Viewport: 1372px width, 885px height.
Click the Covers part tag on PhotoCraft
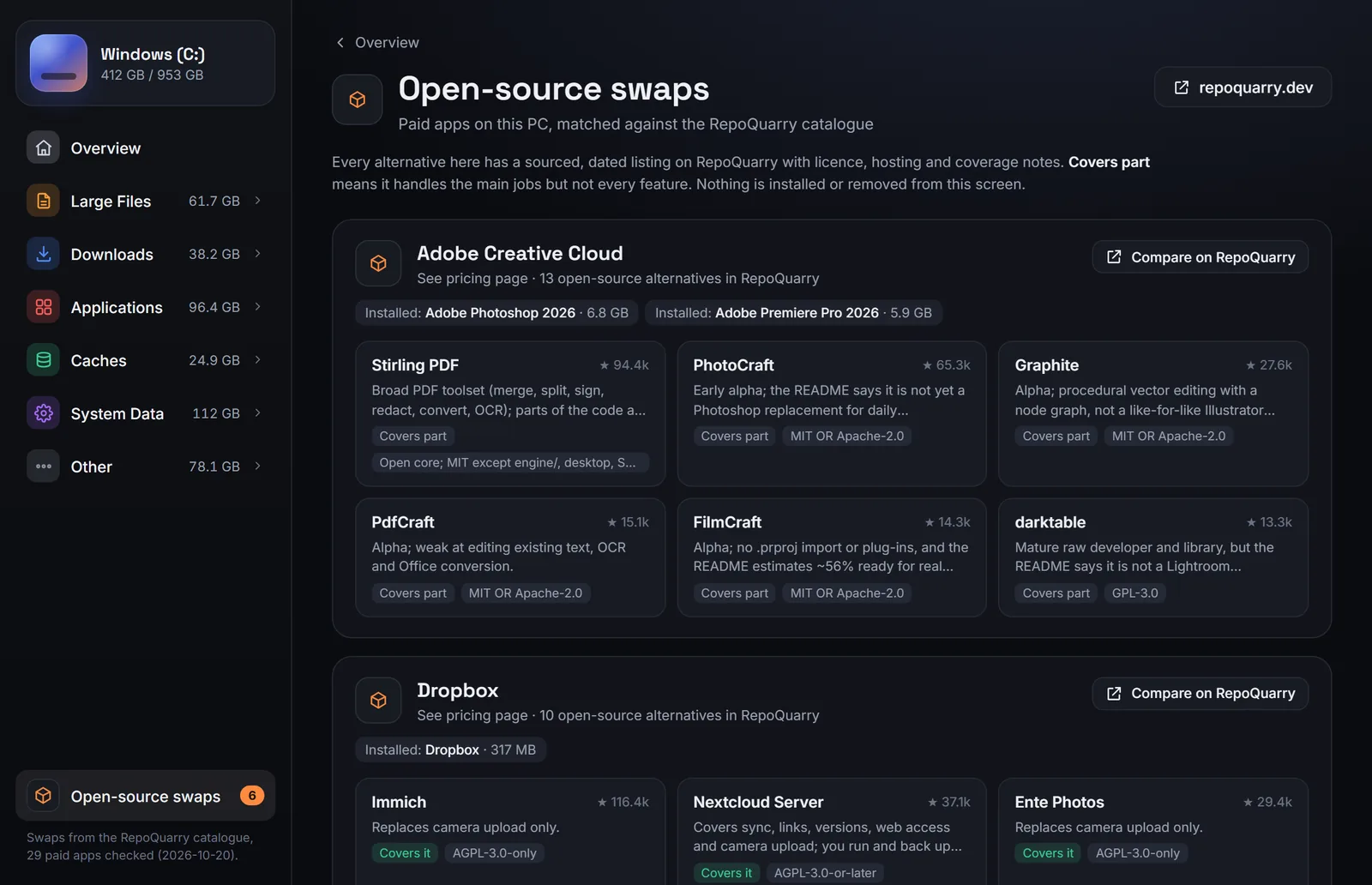point(734,436)
